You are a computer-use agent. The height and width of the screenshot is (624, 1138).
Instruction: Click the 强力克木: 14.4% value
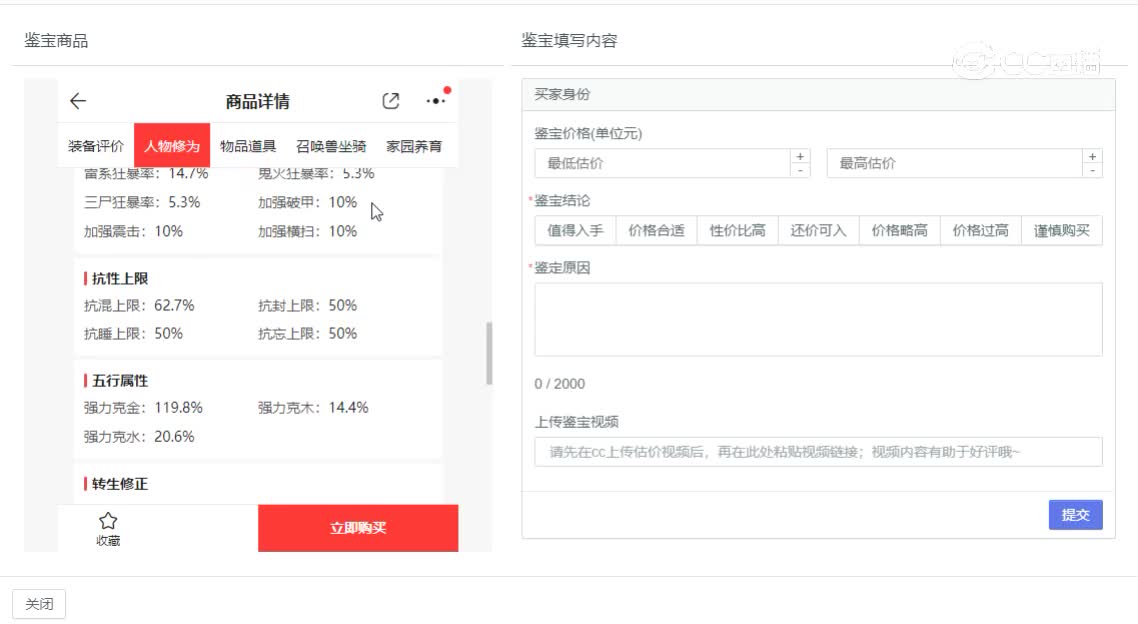313,408
